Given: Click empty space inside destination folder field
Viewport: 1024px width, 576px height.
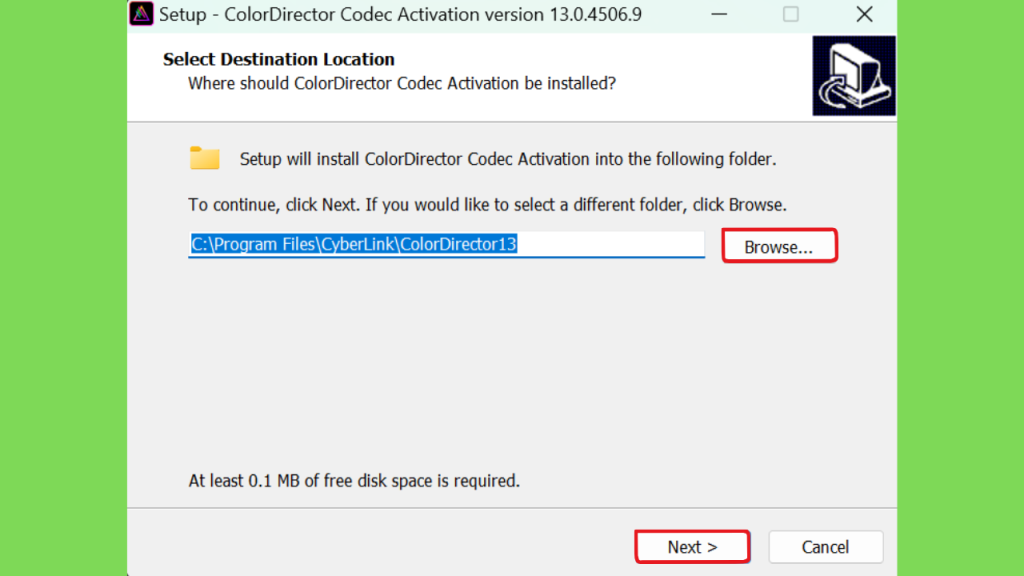Looking at the screenshot, I should (611, 244).
